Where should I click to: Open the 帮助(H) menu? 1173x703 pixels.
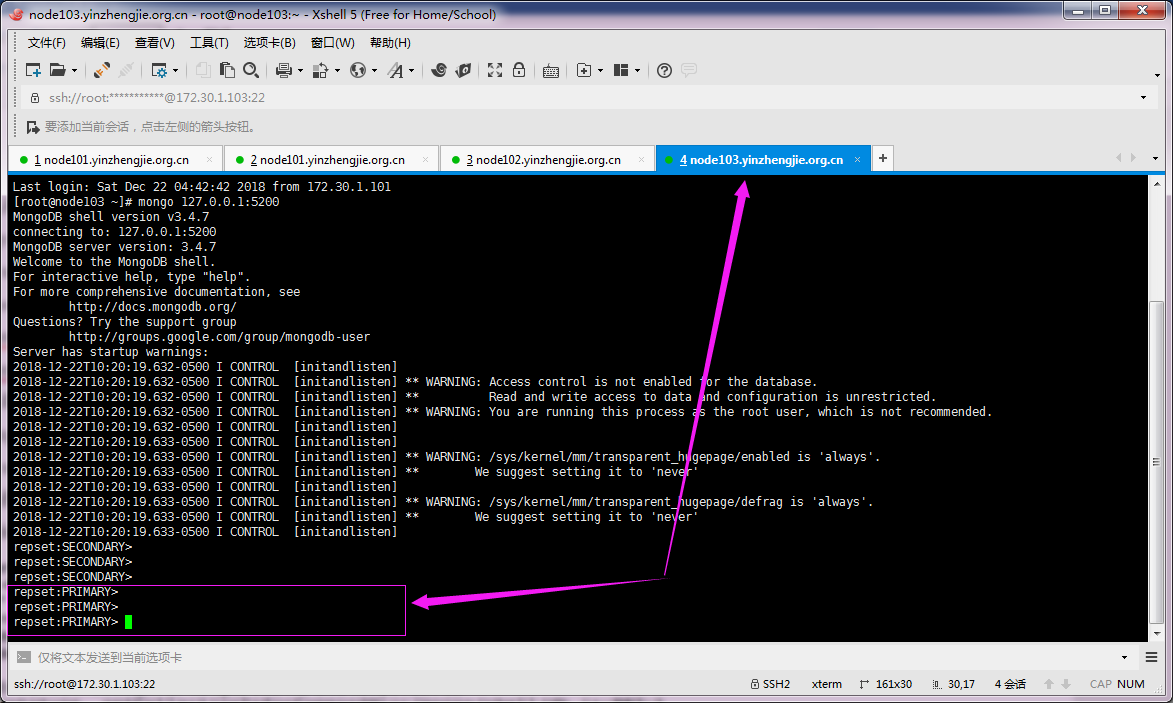pyautogui.click(x=391, y=43)
